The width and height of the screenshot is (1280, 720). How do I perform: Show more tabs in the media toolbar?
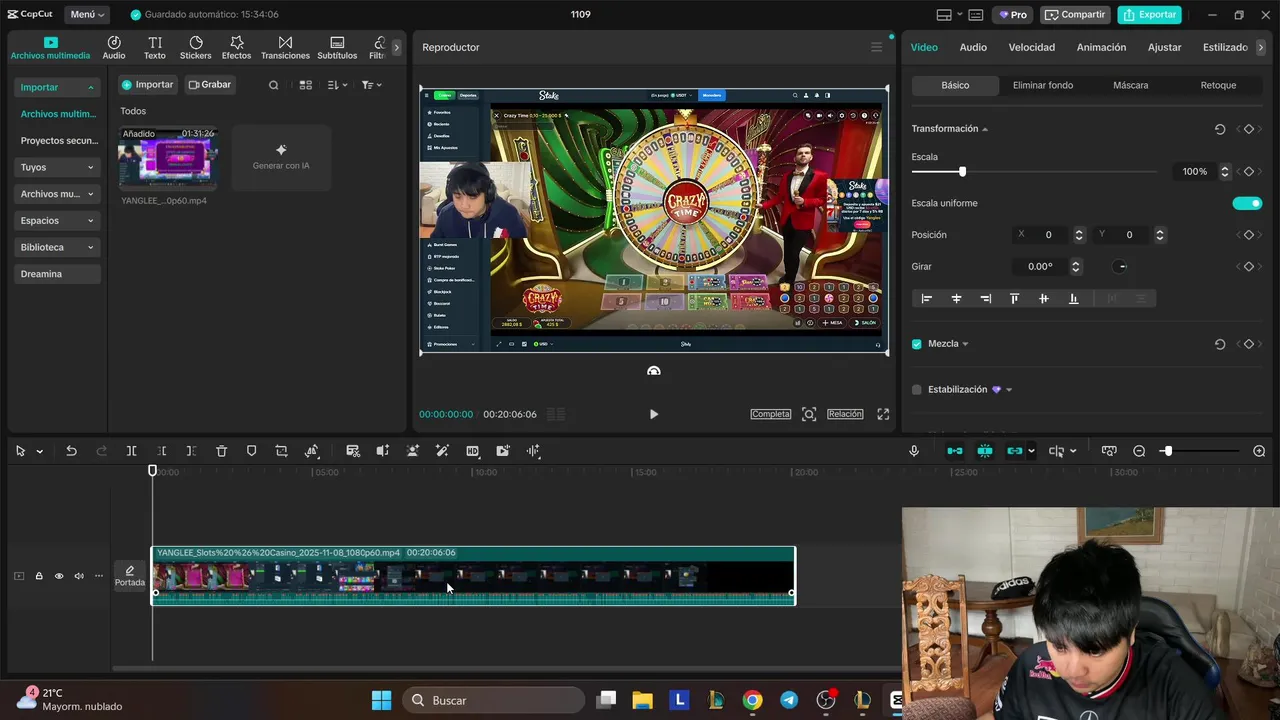pos(396,47)
